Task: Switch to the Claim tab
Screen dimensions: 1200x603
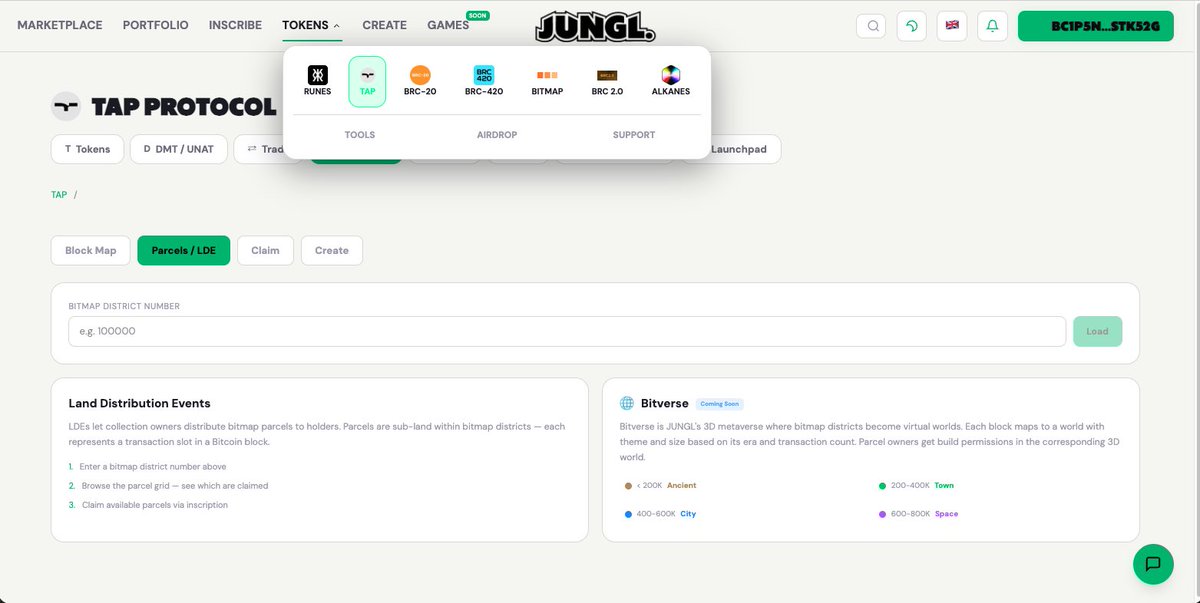Action: pos(265,250)
